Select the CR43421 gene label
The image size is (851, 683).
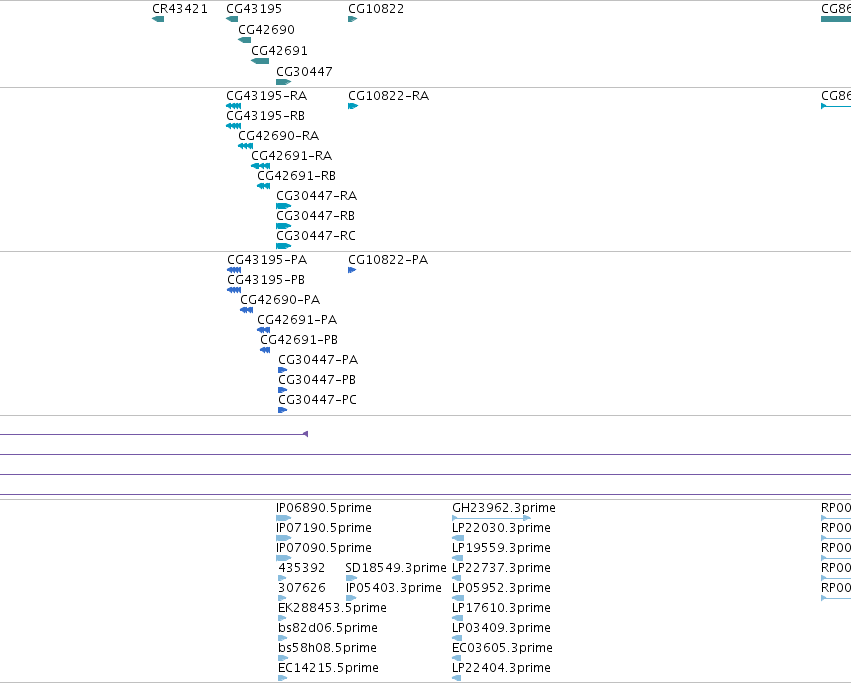click(x=180, y=9)
